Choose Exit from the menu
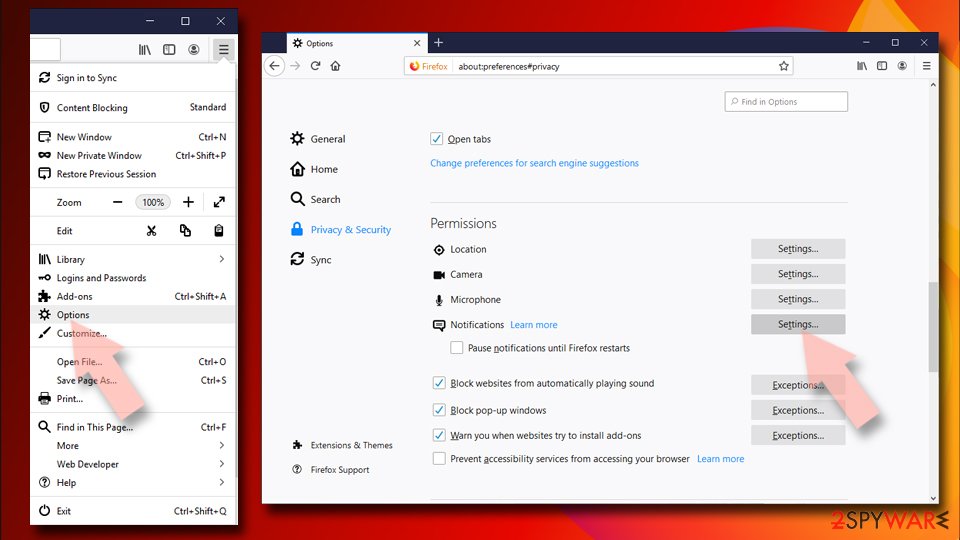 click(133, 511)
